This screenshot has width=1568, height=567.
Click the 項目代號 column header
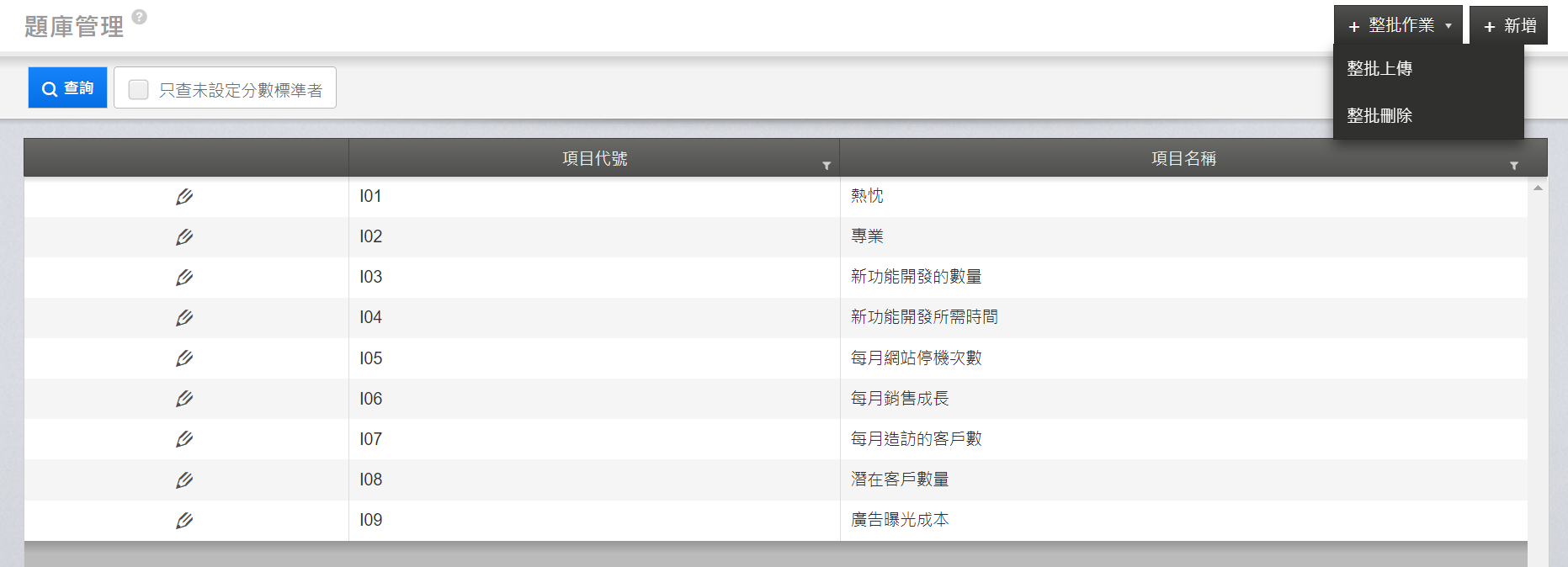click(594, 158)
